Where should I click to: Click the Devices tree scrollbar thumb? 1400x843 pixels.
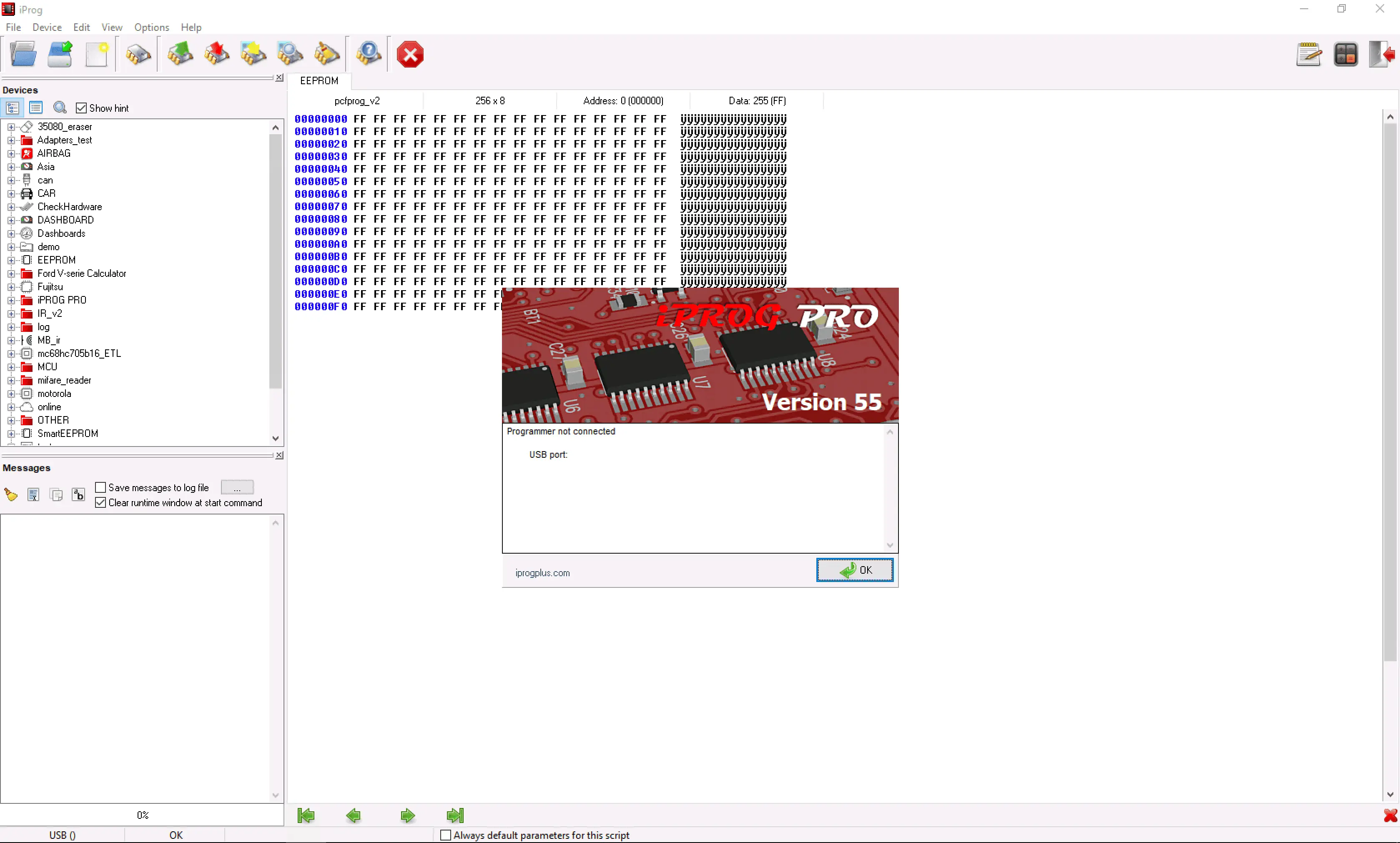(276, 261)
